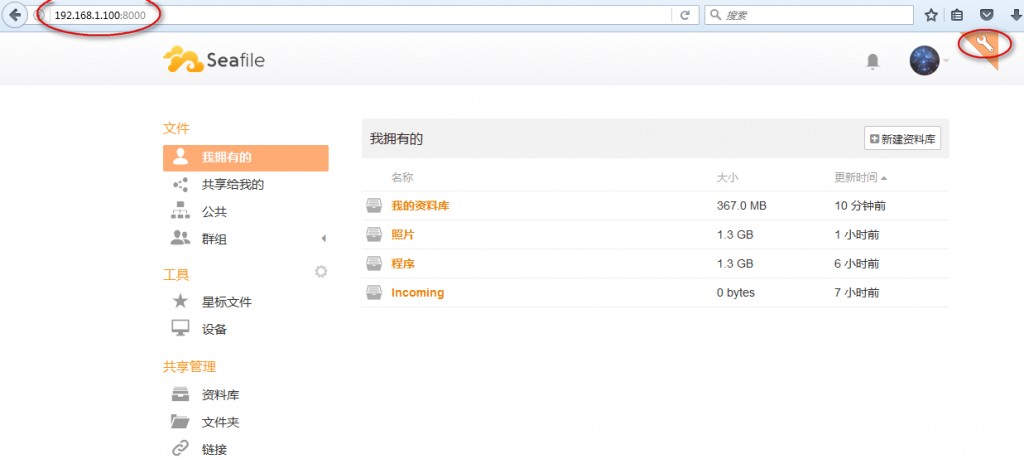Open 共享给我的 sidebar item
The width and height of the screenshot is (1024, 459).
pos(232,185)
